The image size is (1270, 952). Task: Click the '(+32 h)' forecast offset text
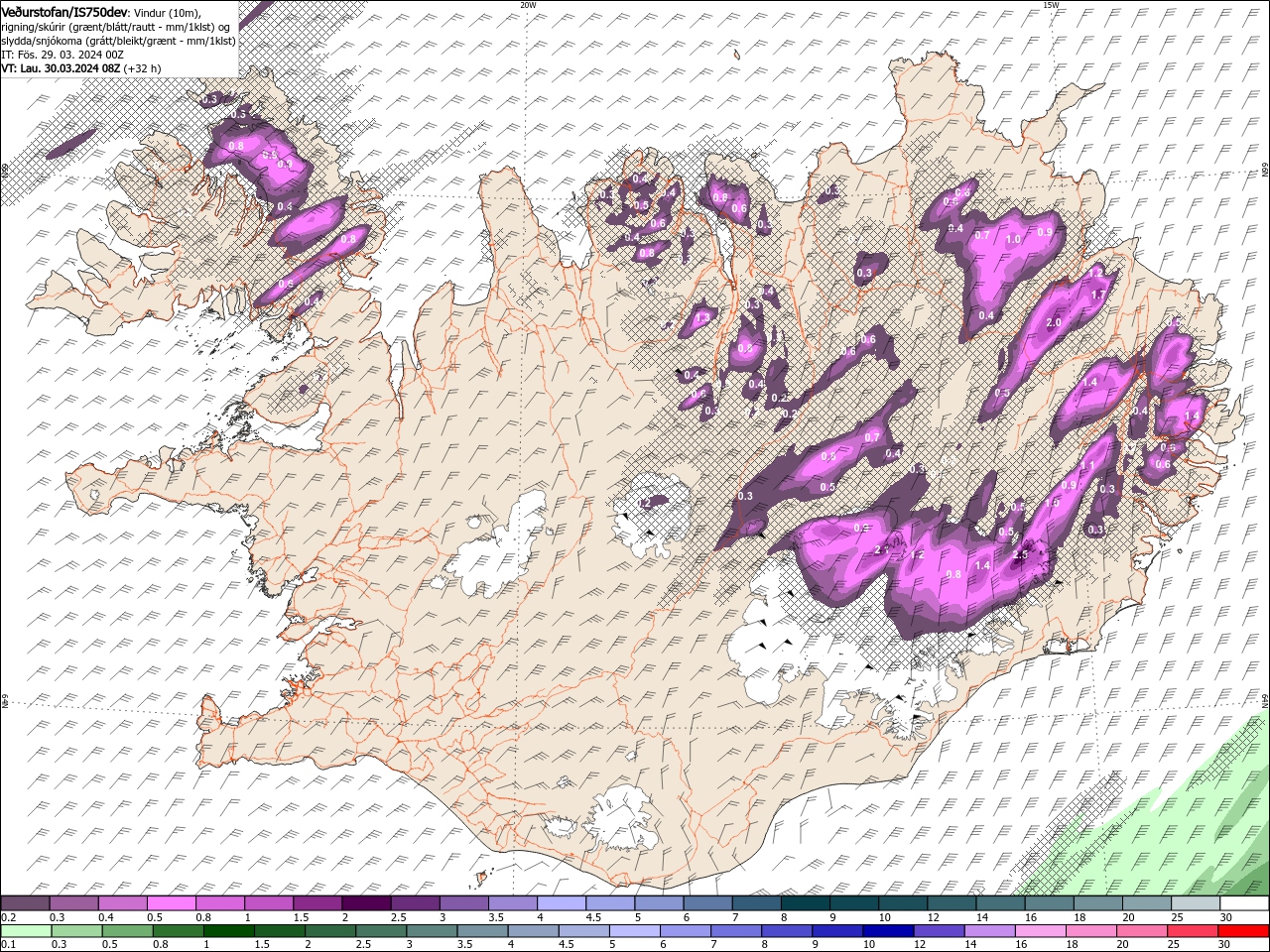(143, 68)
